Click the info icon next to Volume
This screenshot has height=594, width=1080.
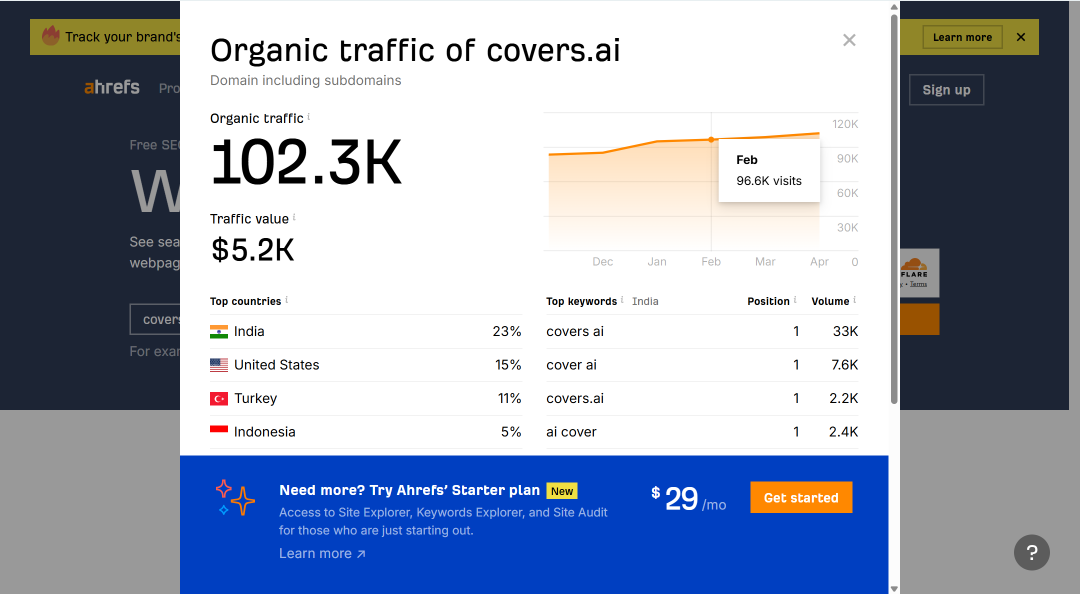855,300
